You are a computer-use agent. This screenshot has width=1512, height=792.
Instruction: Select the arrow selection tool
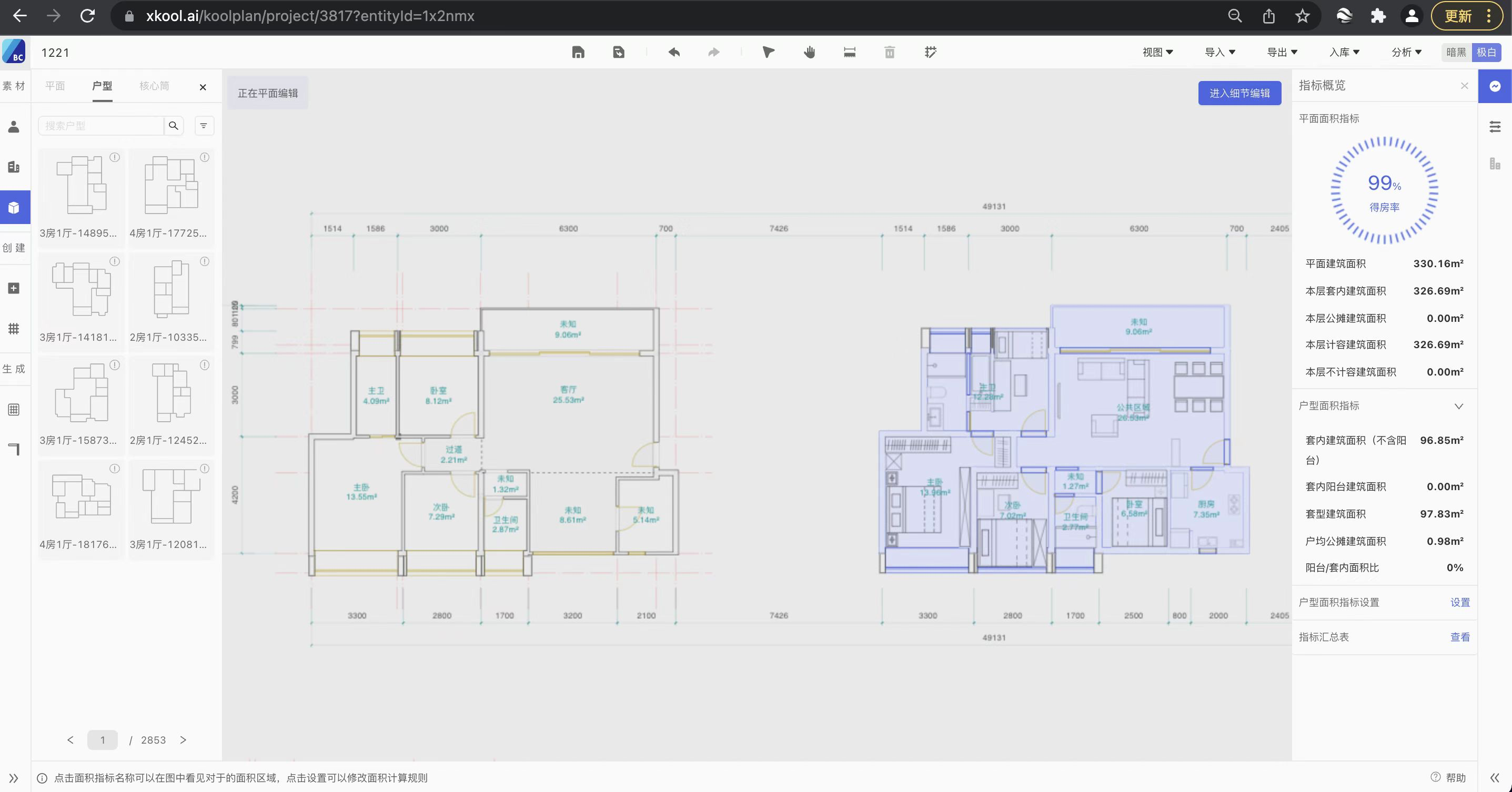tap(768, 52)
